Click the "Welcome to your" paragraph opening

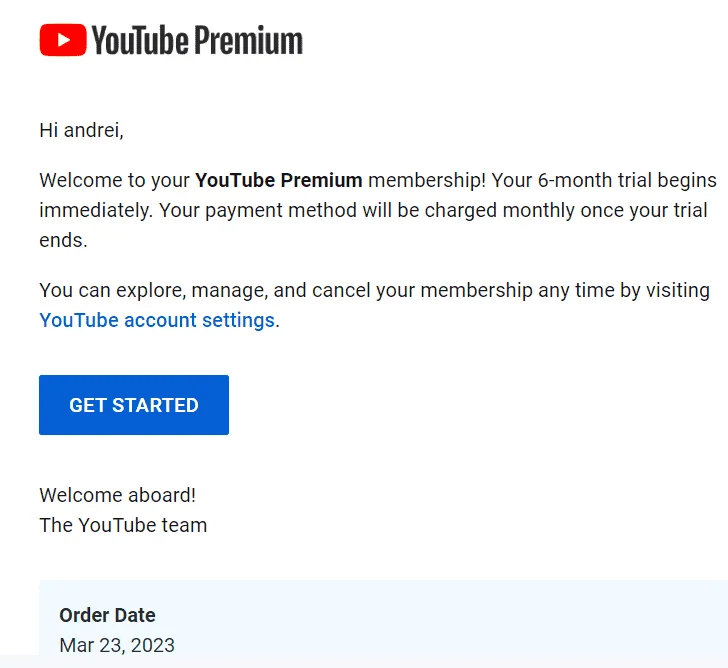[x=115, y=180]
